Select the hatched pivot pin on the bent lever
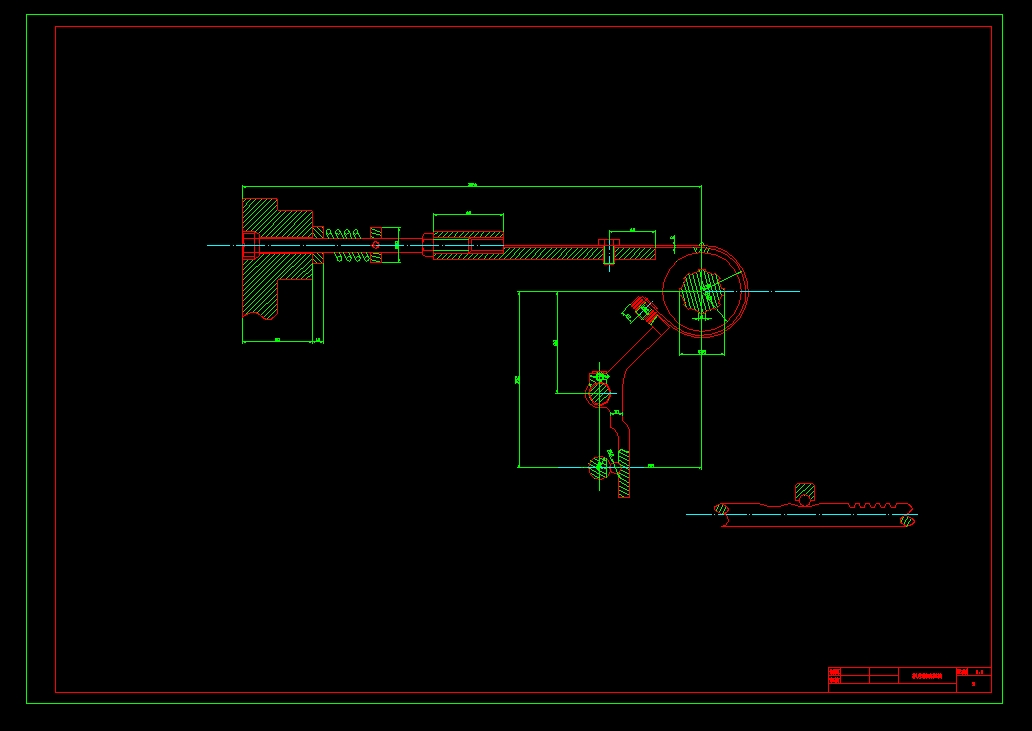 [x=600, y=393]
